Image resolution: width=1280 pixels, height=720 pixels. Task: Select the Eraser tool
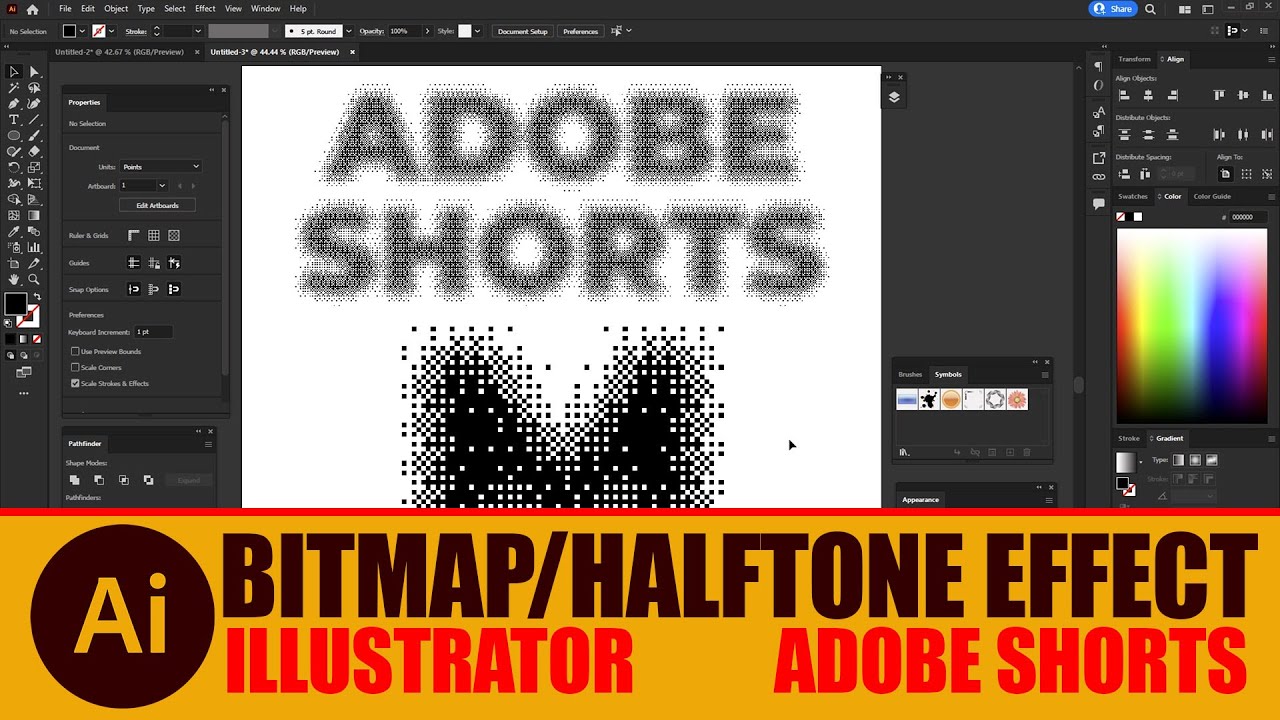pyautogui.click(x=34, y=151)
